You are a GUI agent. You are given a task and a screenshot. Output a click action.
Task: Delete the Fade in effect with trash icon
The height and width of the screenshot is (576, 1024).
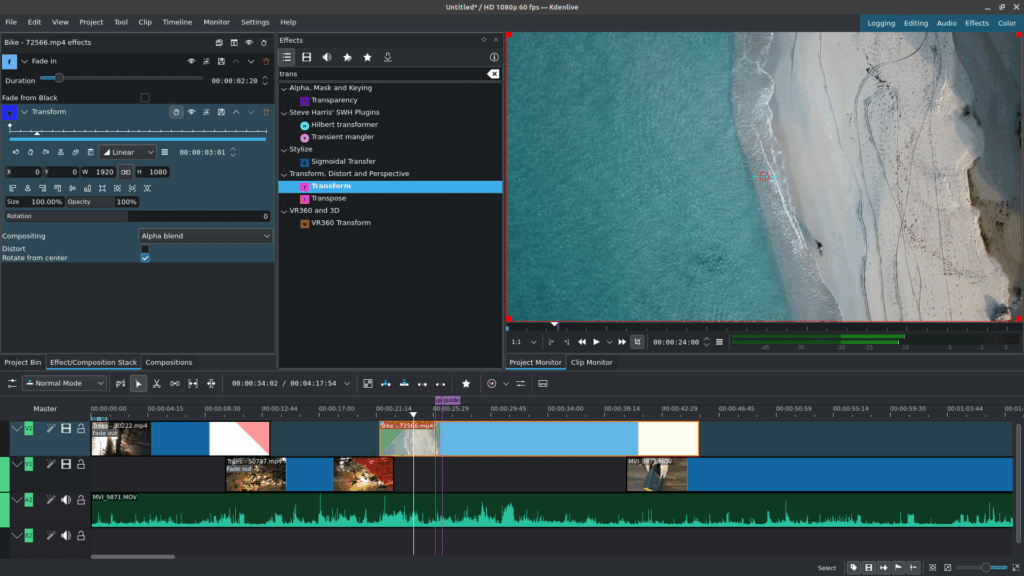point(265,61)
